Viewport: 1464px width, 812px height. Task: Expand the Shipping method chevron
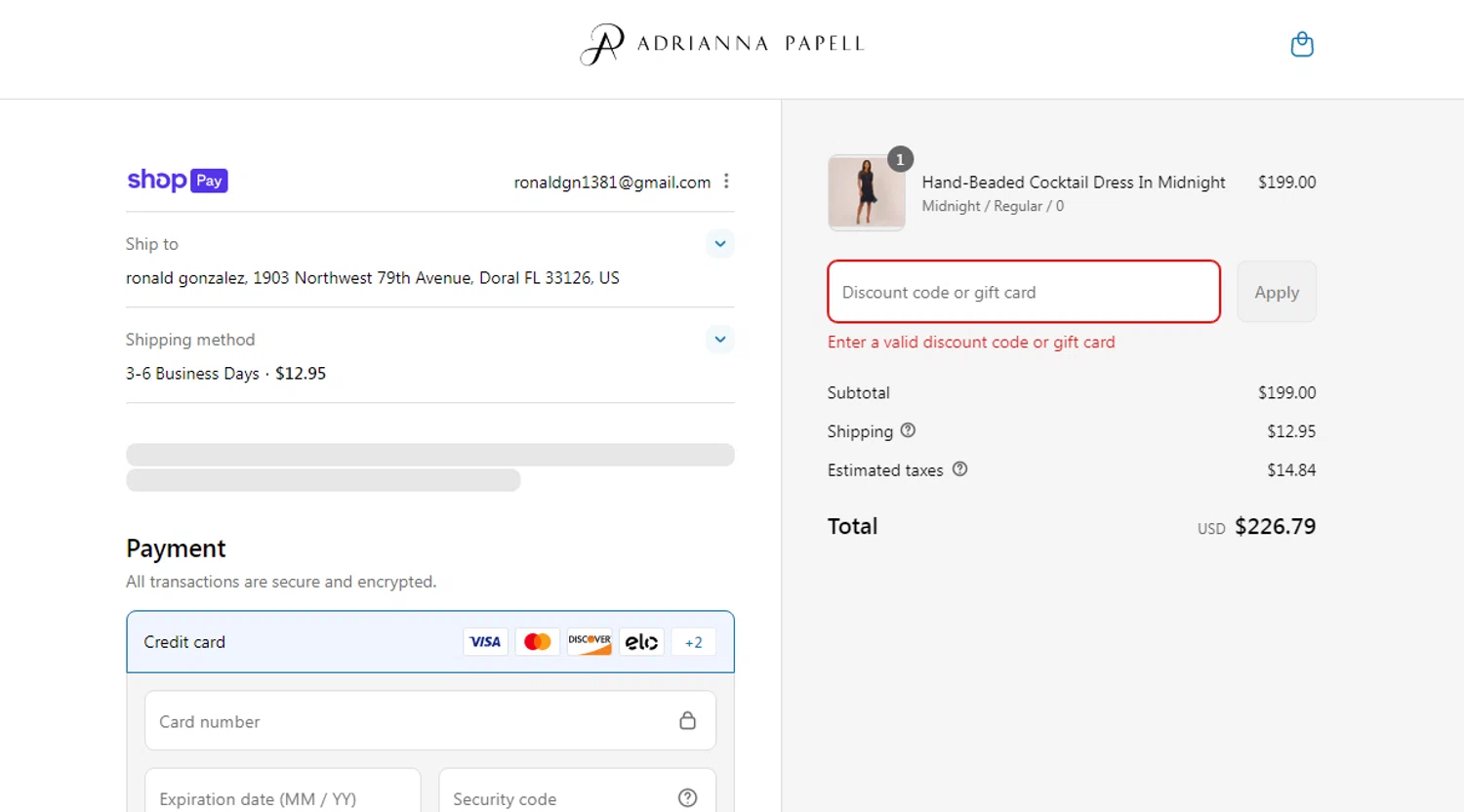pos(720,340)
